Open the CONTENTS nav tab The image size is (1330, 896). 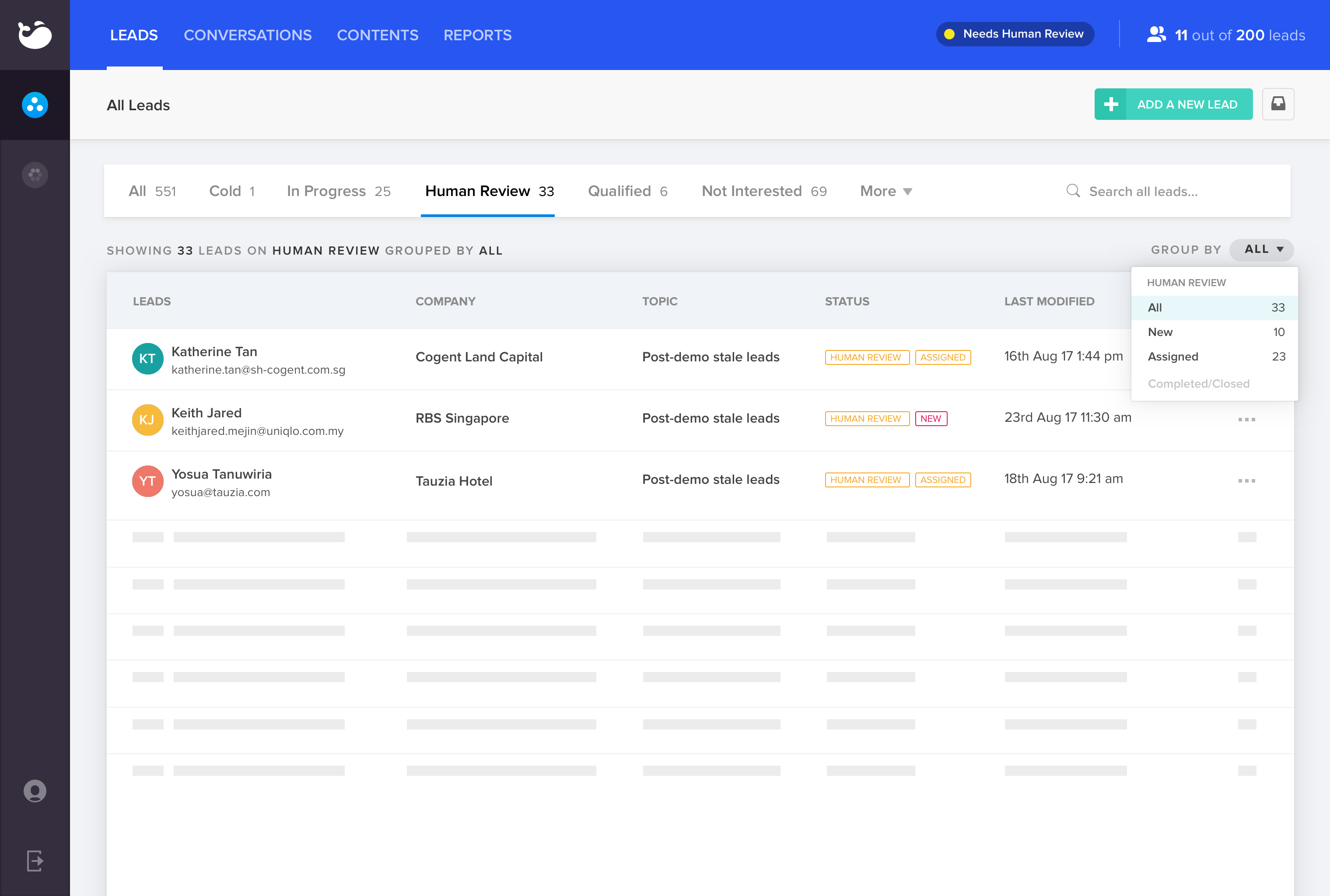378,35
